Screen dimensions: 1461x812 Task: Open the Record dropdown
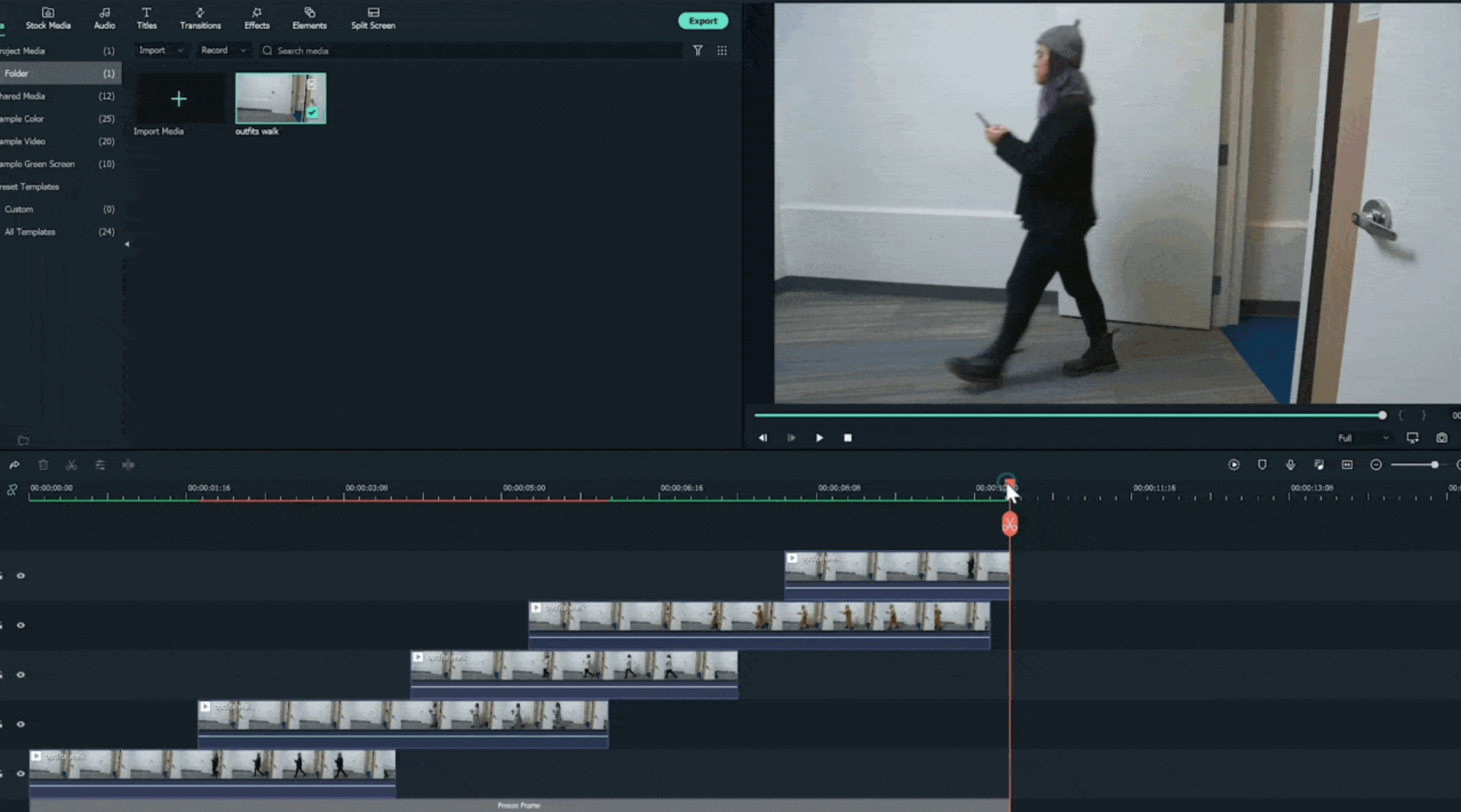pos(222,51)
